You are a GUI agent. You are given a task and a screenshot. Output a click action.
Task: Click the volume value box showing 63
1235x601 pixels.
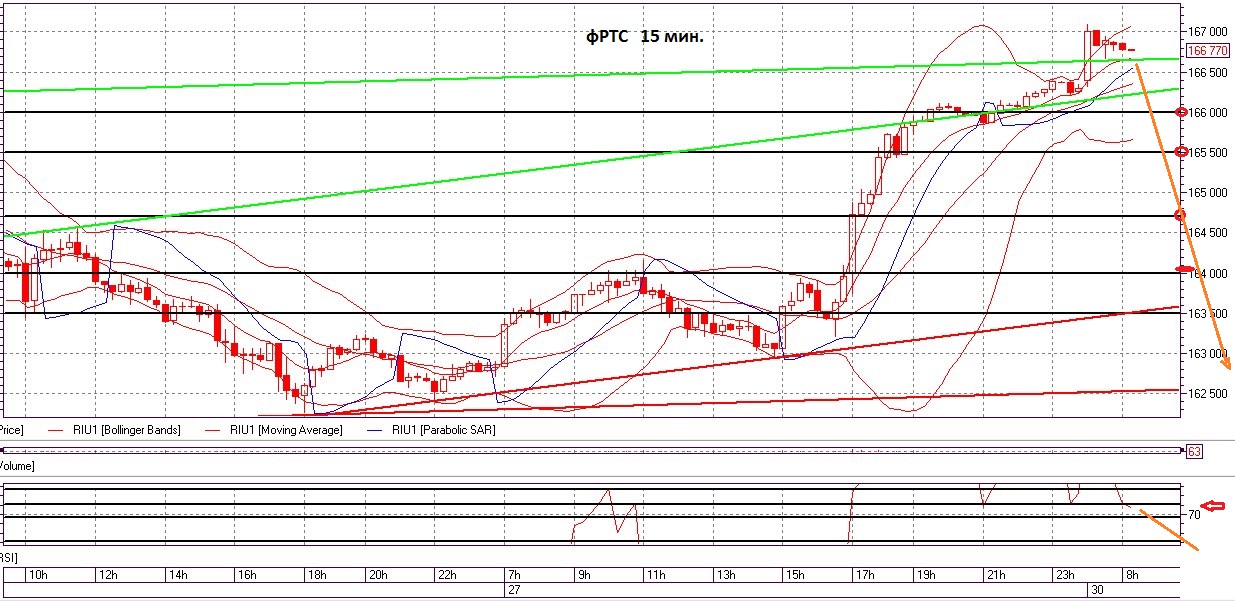point(1194,452)
